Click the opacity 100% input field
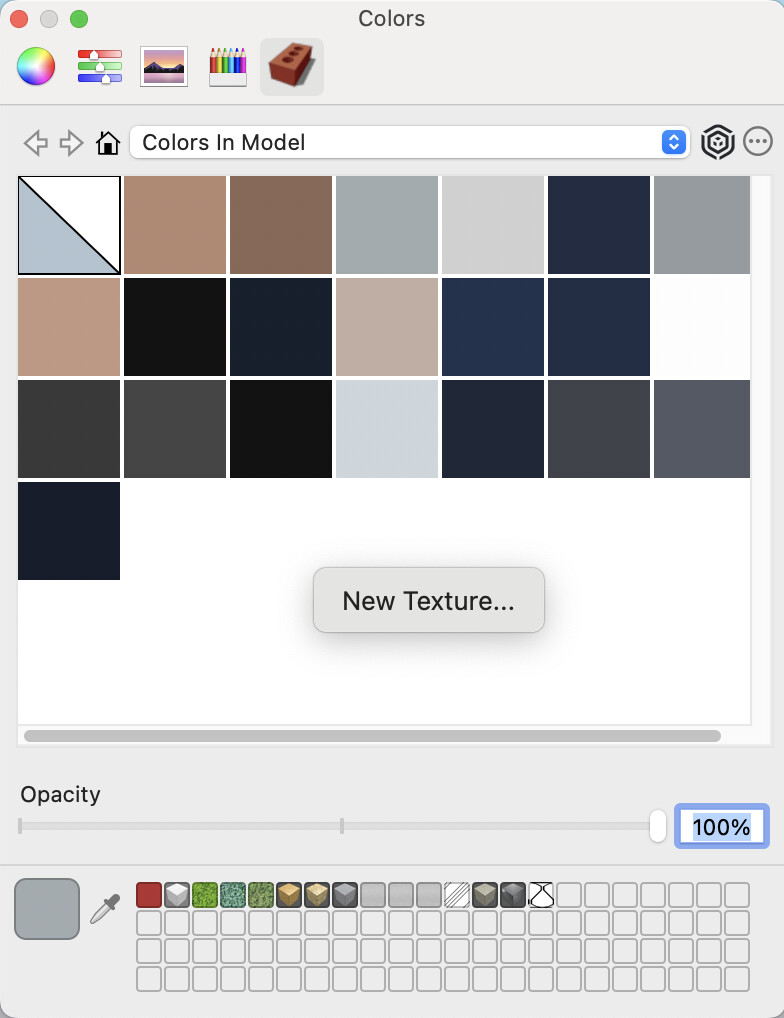 (721, 827)
